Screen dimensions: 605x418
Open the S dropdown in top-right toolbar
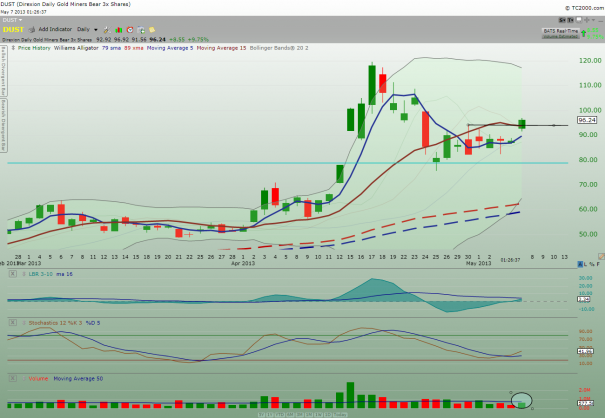562,20
